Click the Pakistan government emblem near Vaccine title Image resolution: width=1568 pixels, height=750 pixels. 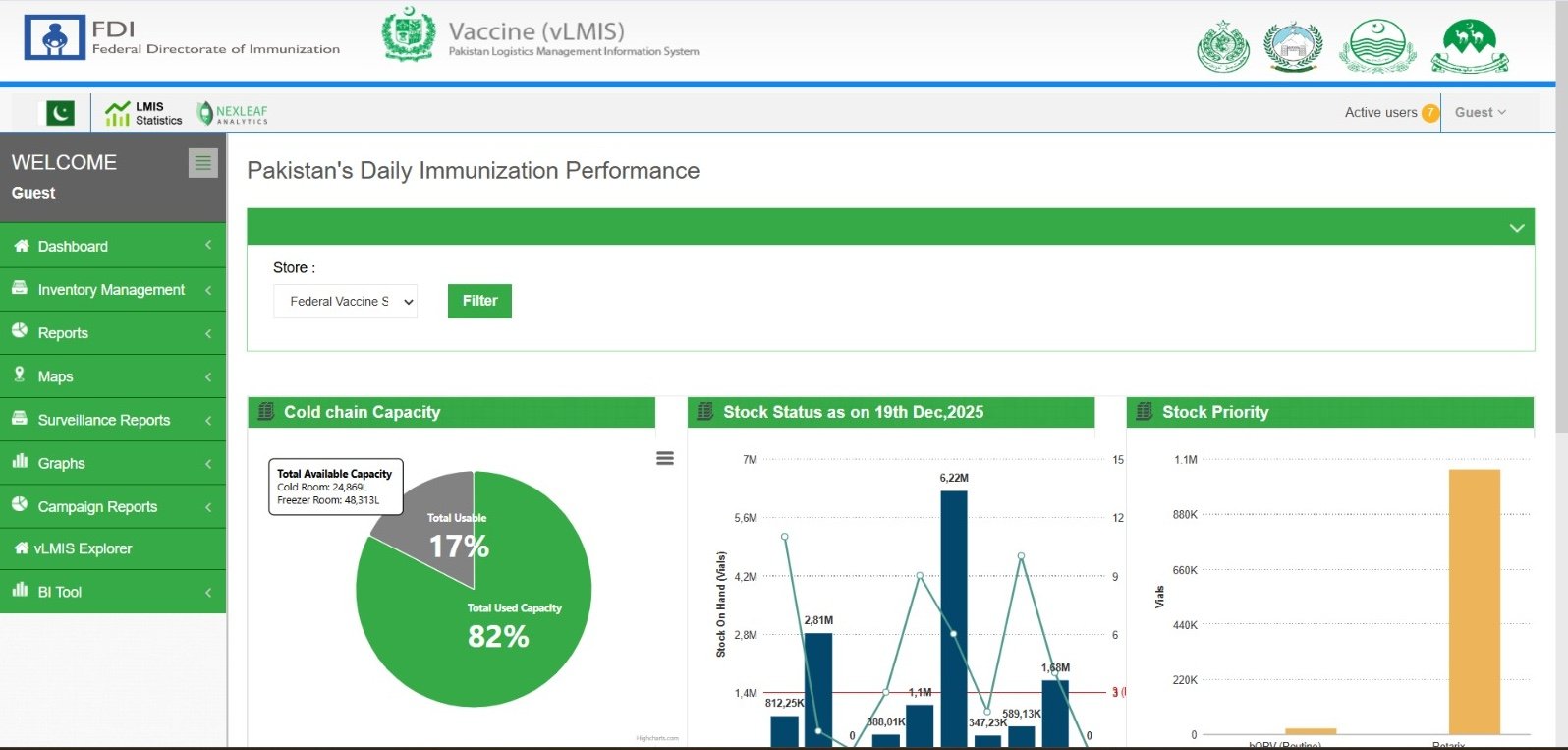[409, 35]
